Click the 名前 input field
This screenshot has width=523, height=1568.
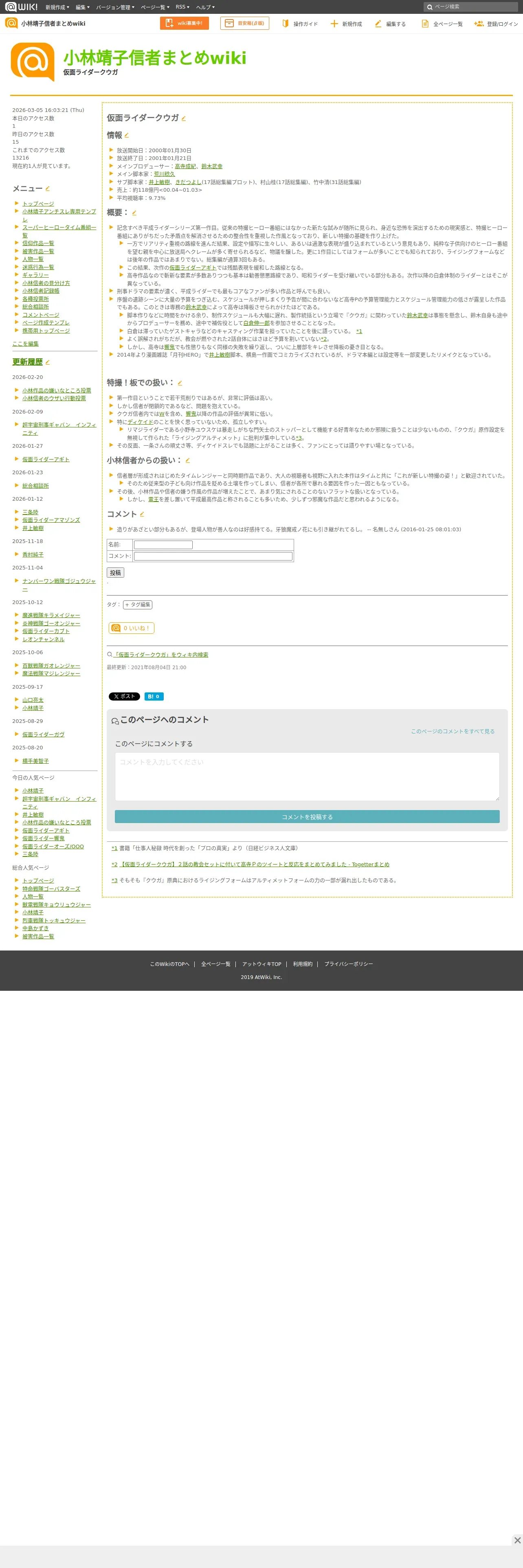coord(163,545)
